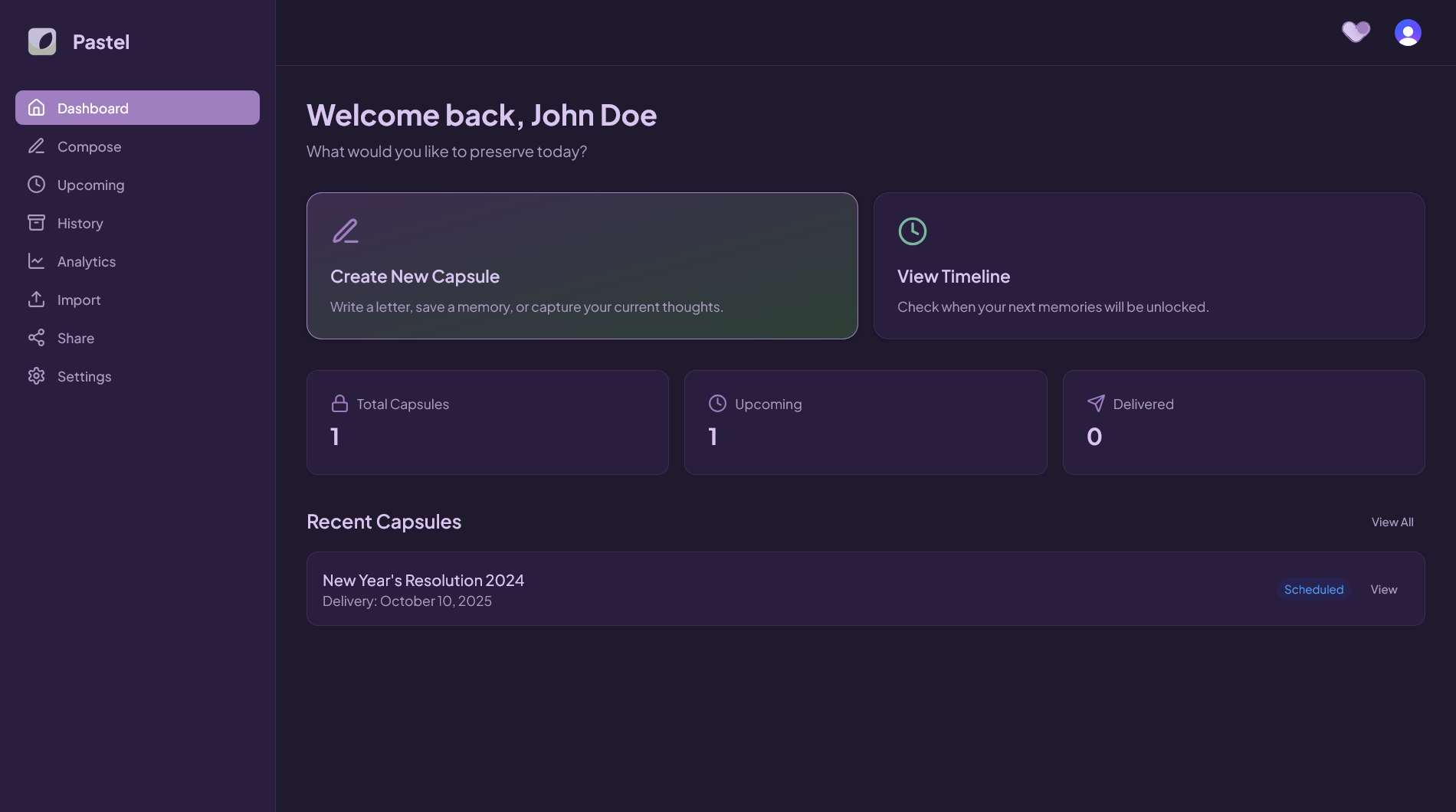Open the Analytics section
Viewport: 1456px width, 812px height.
tap(86, 261)
